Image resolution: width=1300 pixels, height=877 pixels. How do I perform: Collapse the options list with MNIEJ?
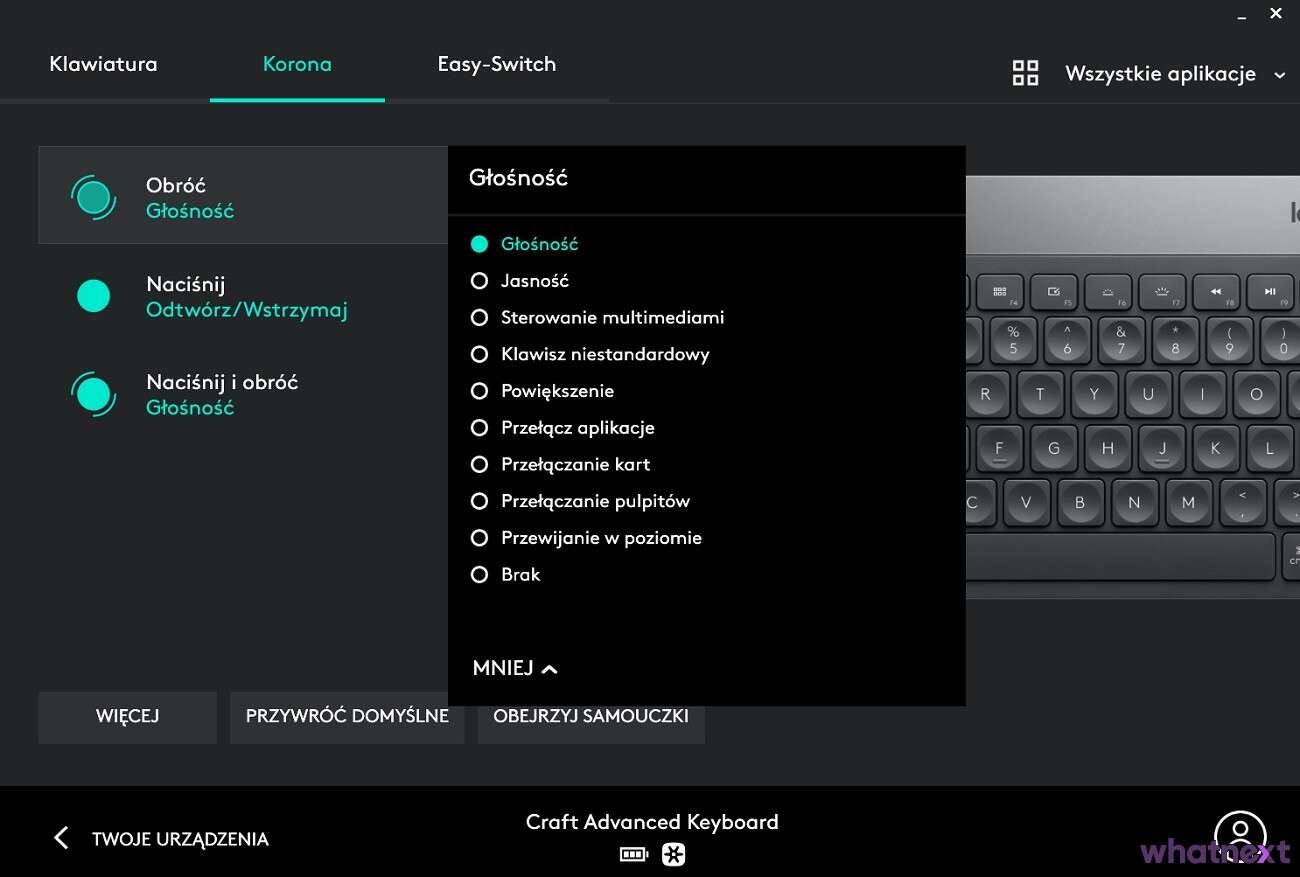tap(513, 668)
